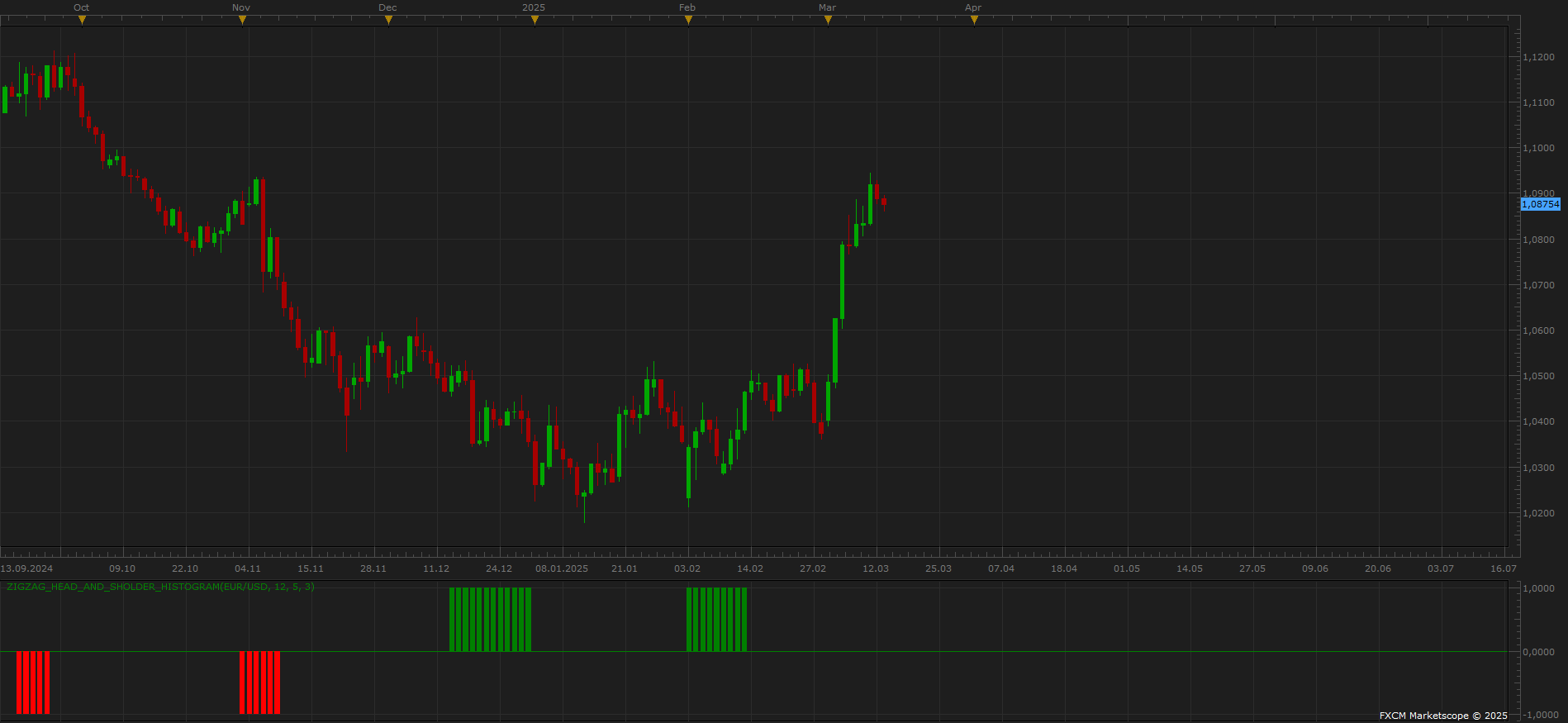
Task: Click the Apr month marker triangle
Action: [974, 20]
